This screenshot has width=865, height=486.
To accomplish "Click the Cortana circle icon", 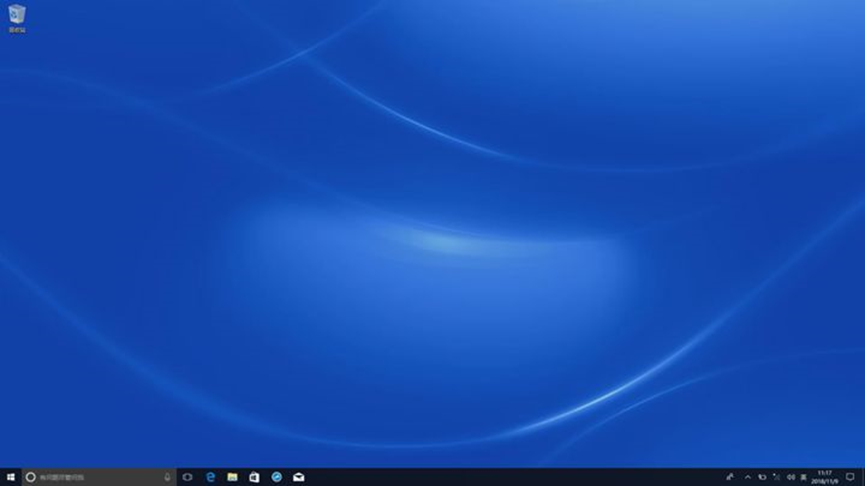I will pyautogui.click(x=31, y=477).
